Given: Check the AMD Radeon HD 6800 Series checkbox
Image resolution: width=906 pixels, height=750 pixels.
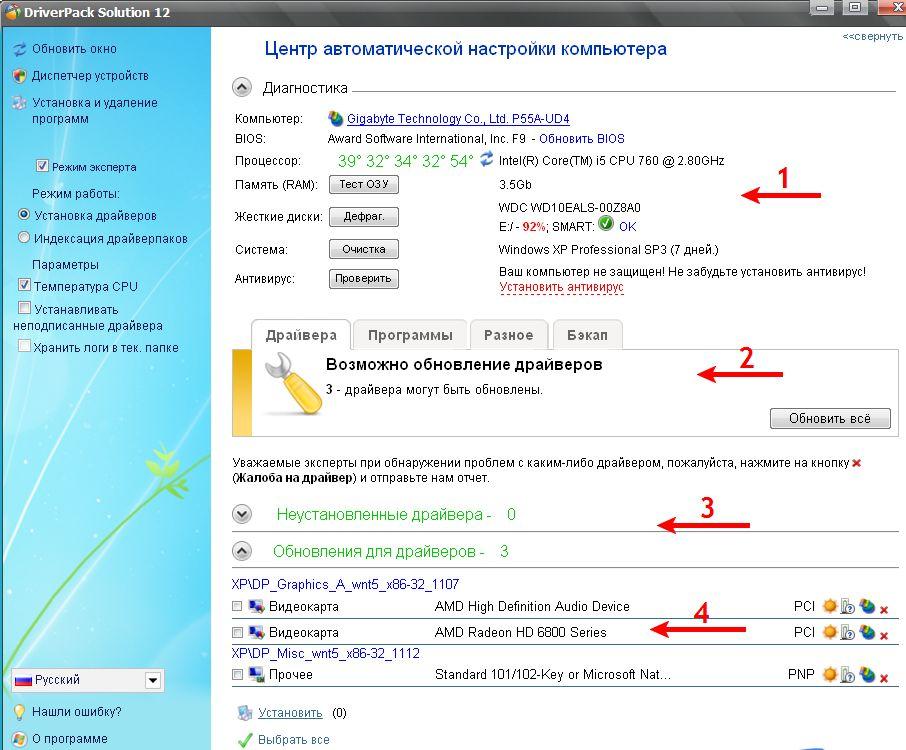Looking at the screenshot, I should coord(237,632).
